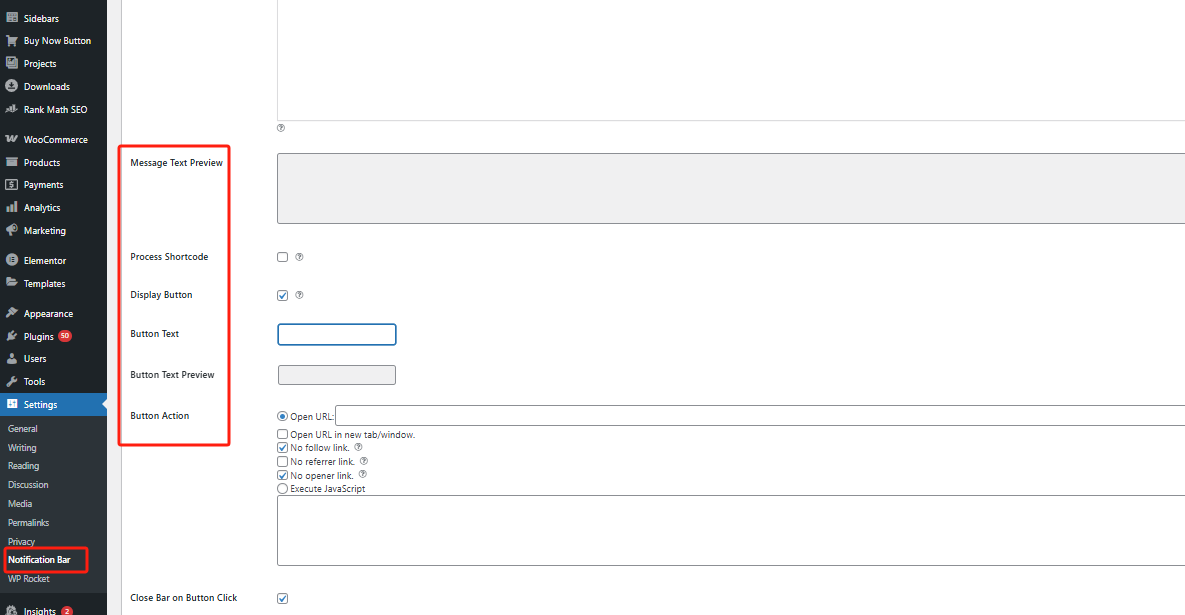Select the Open URL radio button
Image resolution: width=1185 pixels, height=615 pixels.
click(x=283, y=416)
